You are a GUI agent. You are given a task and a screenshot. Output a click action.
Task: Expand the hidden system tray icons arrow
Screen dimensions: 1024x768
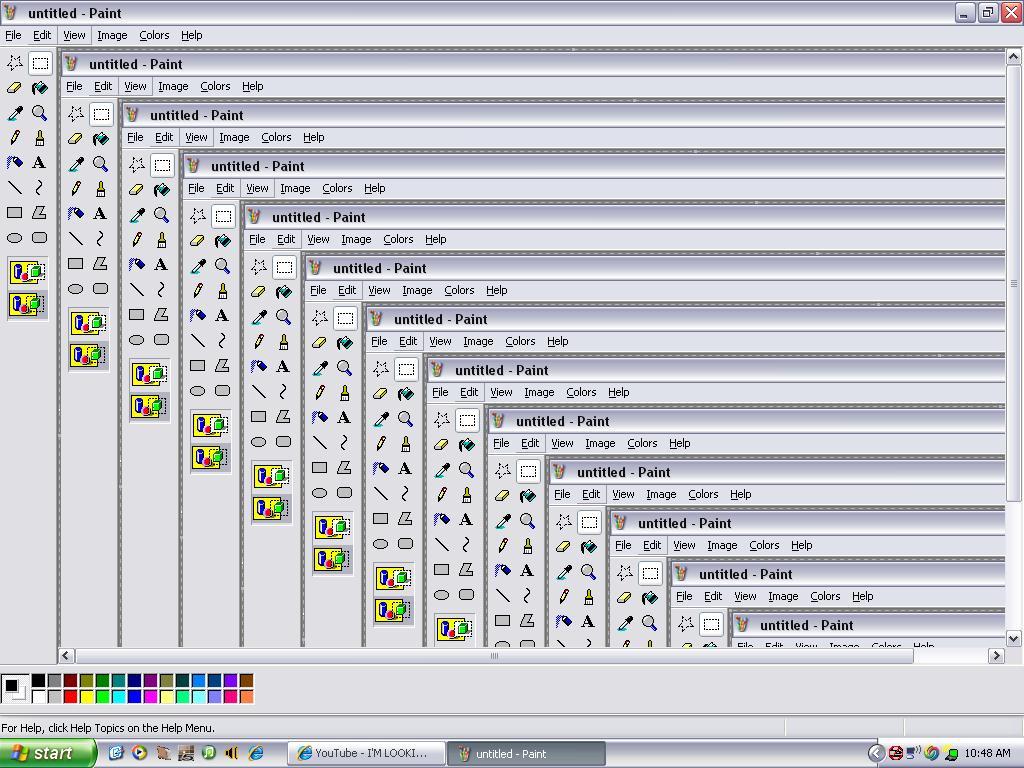876,753
